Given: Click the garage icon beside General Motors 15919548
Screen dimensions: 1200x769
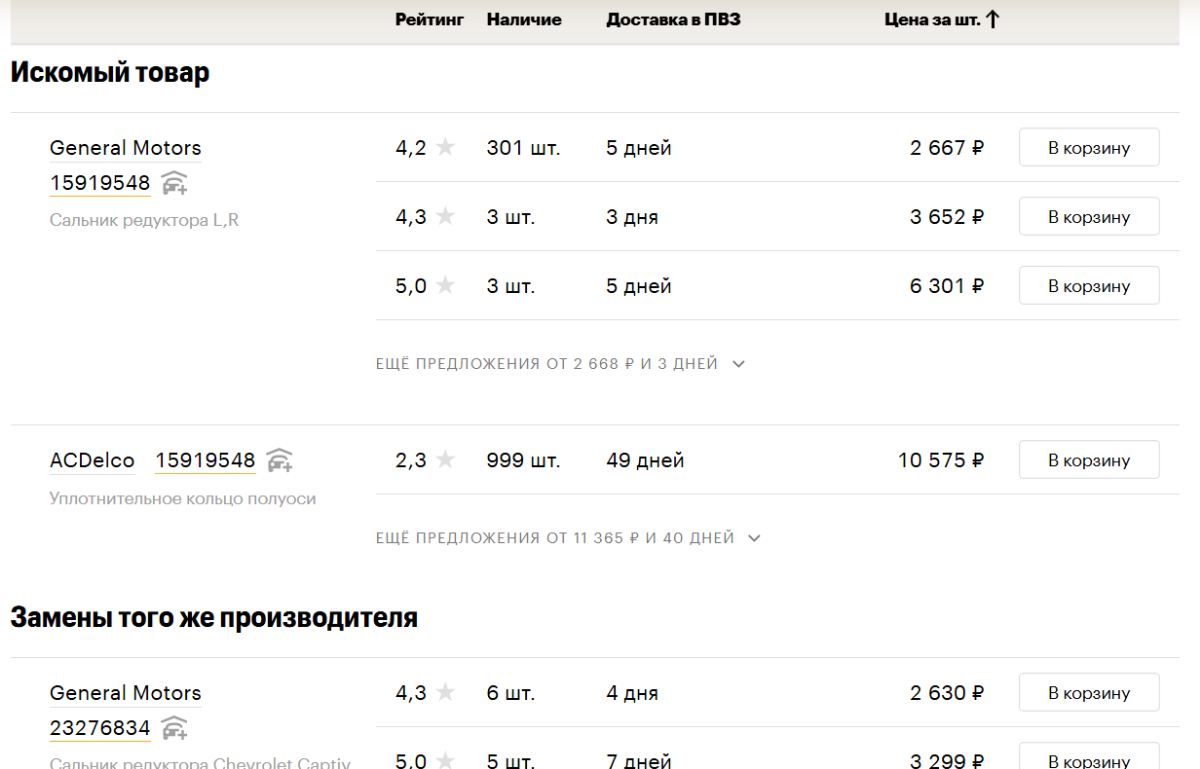Looking at the screenshot, I should point(174,183).
